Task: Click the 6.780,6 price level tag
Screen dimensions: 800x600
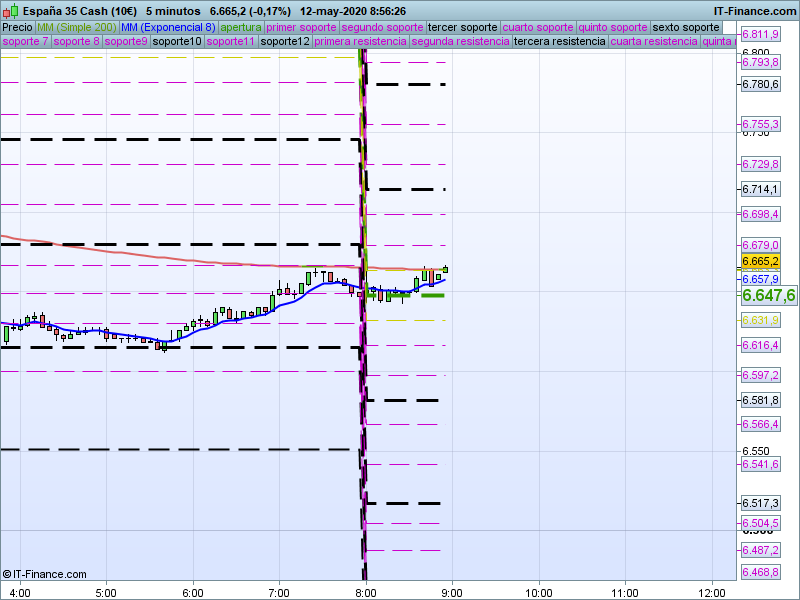Action: (x=761, y=84)
